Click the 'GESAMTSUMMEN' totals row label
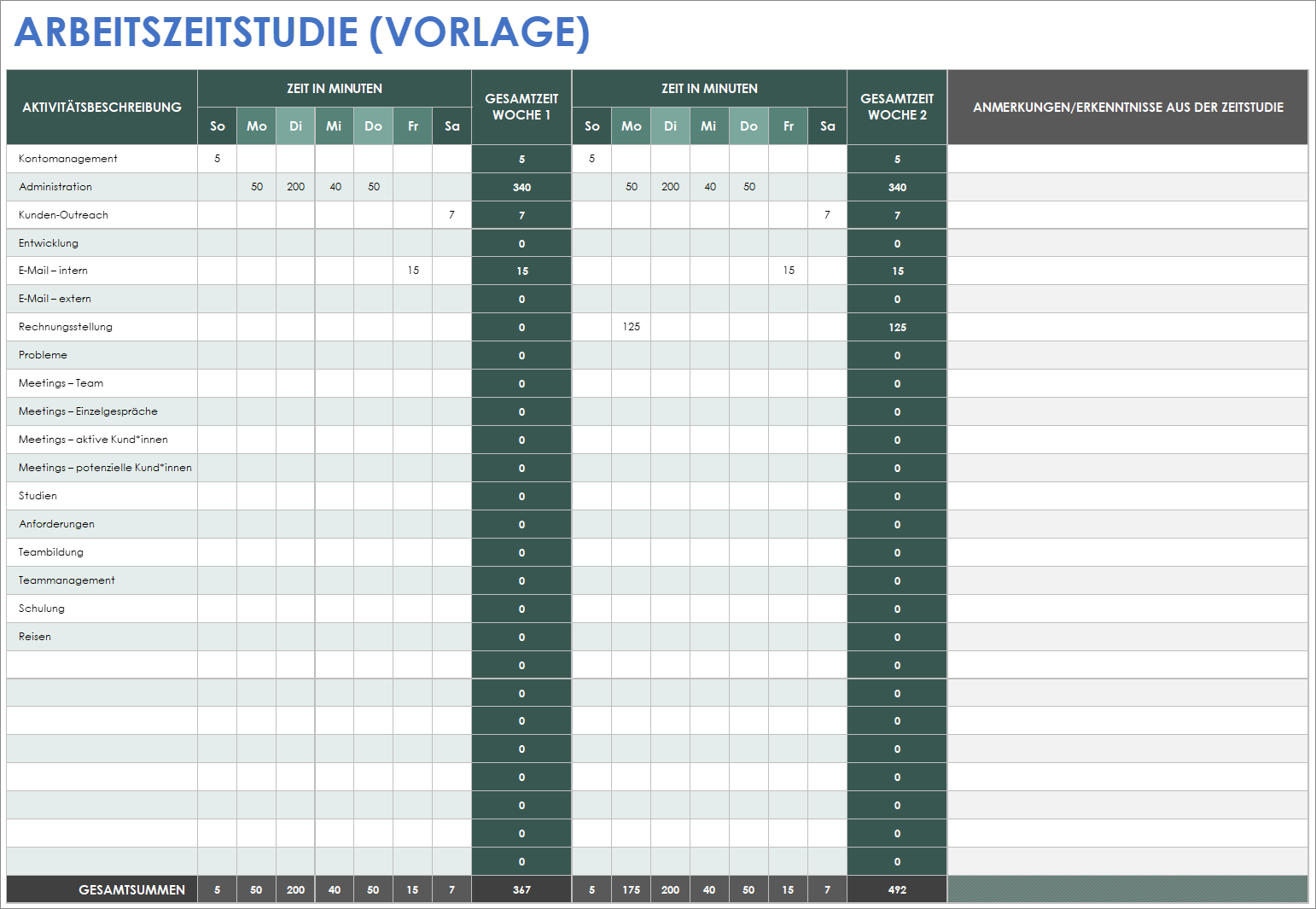The width and height of the screenshot is (1316, 909). click(x=102, y=889)
